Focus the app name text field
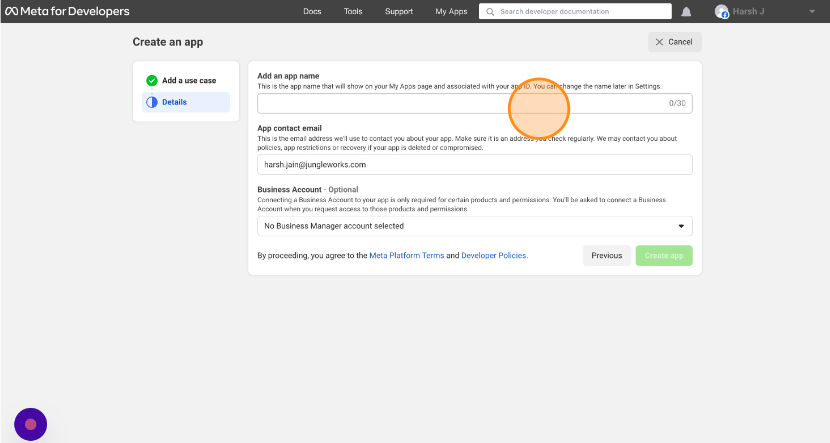Viewport: 830px width, 443px height. (460, 104)
